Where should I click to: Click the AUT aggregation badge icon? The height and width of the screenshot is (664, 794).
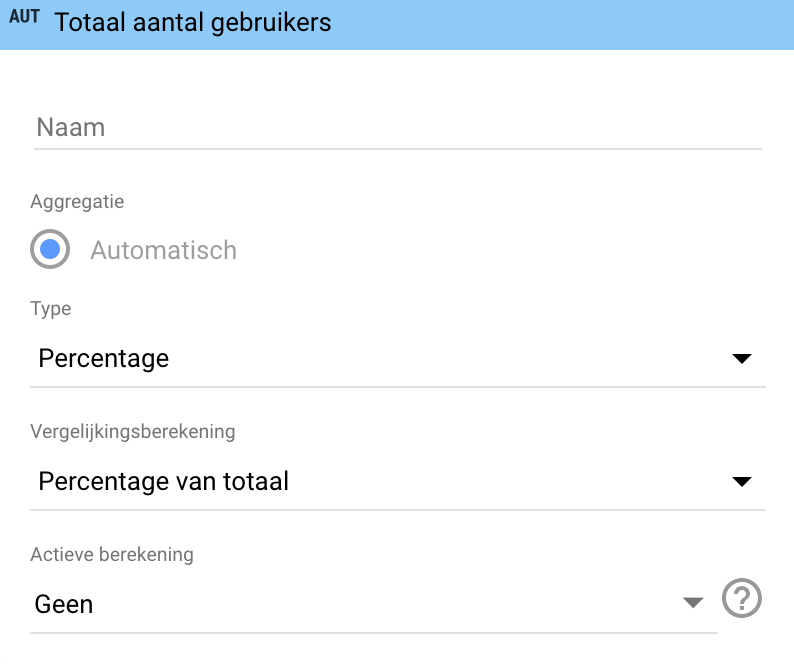(x=24, y=19)
